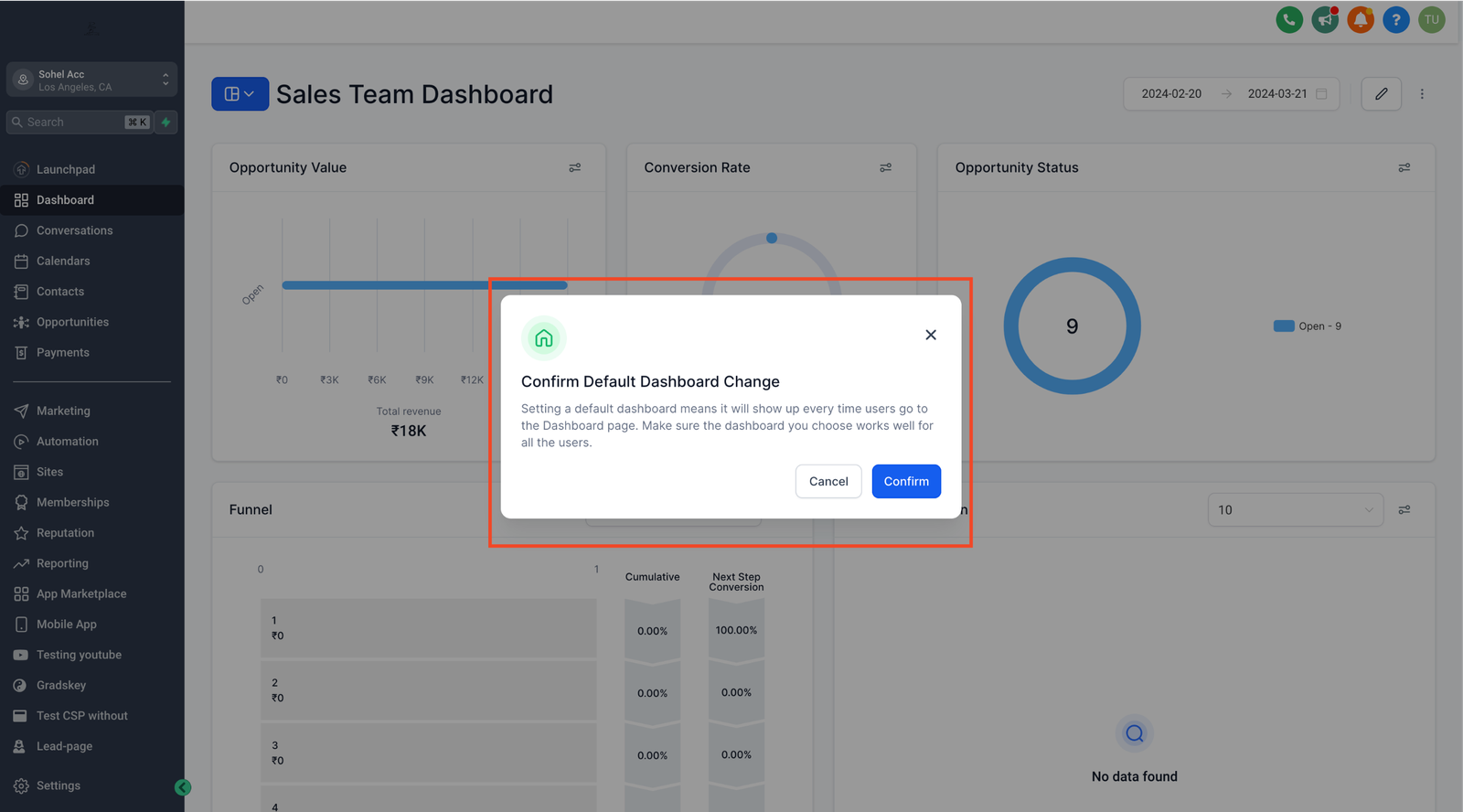The height and width of the screenshot is (812, 1463).
Task: Click the green phone dialer icon
Action: (1289, 19)
